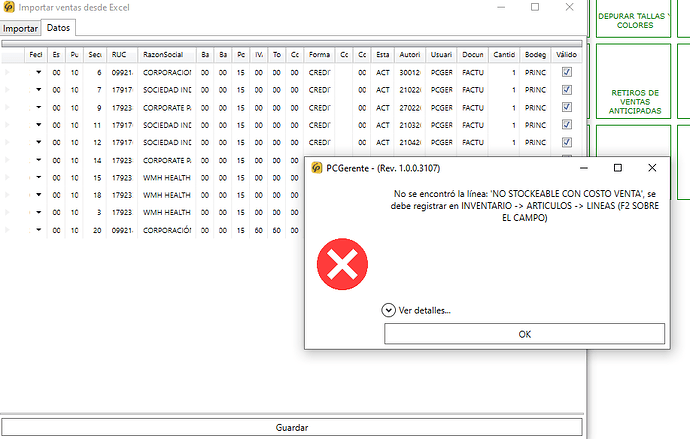This screenshot has width=690, height=439.
Task: Uncheck Válido checkbox in third row
Action: pos(567,107)
